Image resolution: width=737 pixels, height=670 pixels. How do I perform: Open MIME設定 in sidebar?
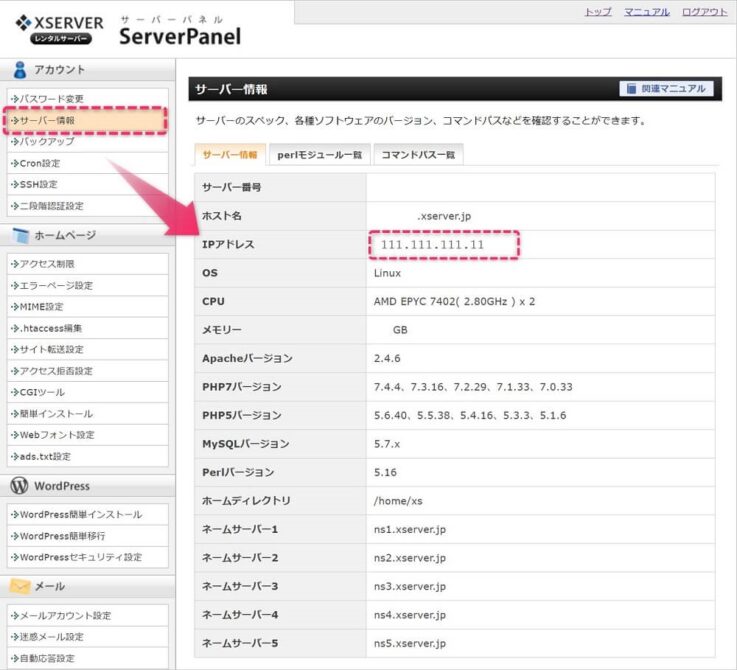(x=87, y=307)
